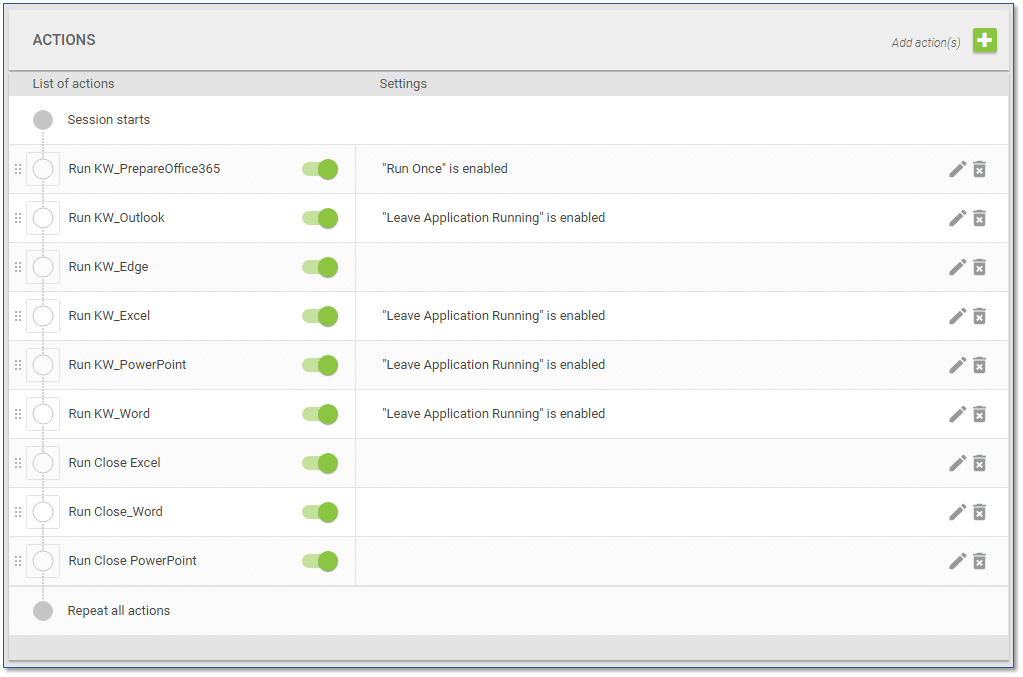Click drag handle of Run KW_Excel
Viewport: 1023px width, 677px height.
tap(18, 316)
